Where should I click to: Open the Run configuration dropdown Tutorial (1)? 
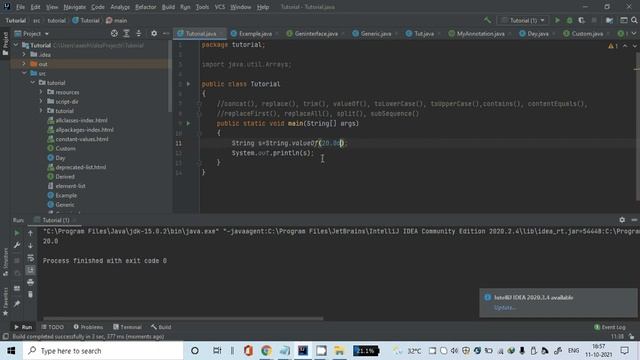click(523, 20)
